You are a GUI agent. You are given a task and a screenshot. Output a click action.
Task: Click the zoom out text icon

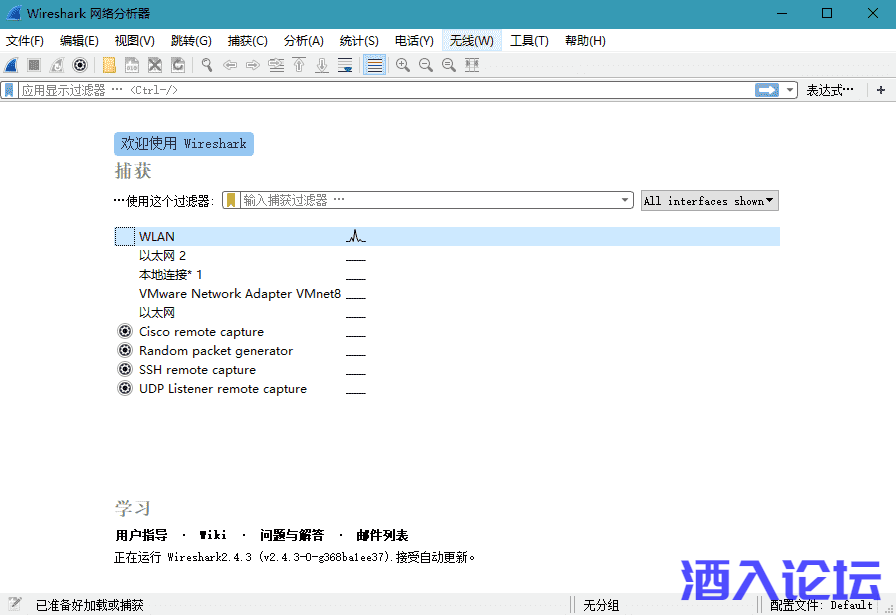click(426, 65)
